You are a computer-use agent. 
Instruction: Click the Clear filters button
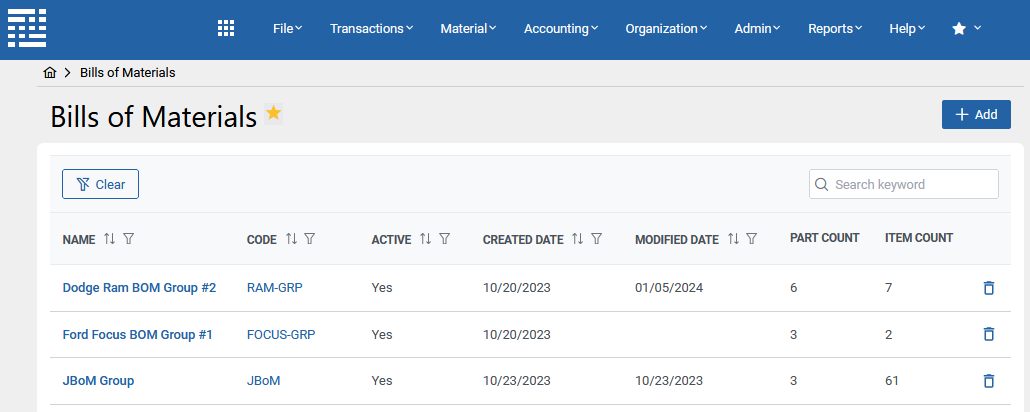(101, 184)
